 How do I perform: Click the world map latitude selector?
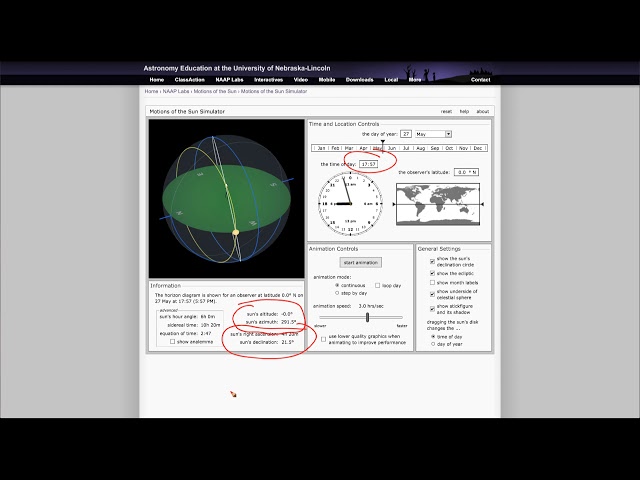(x=438, y=204)
